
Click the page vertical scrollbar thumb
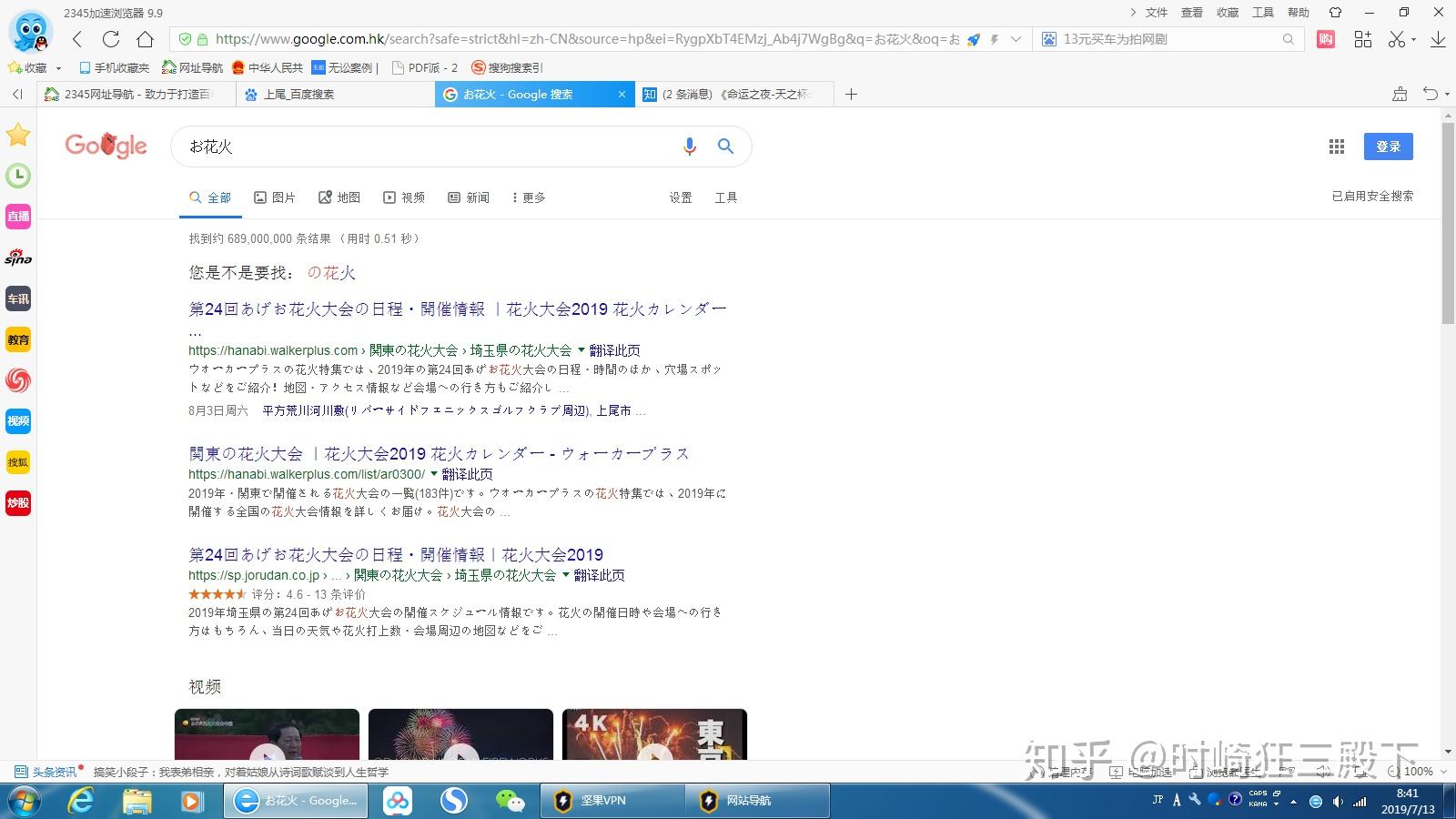pos(1448,221)
